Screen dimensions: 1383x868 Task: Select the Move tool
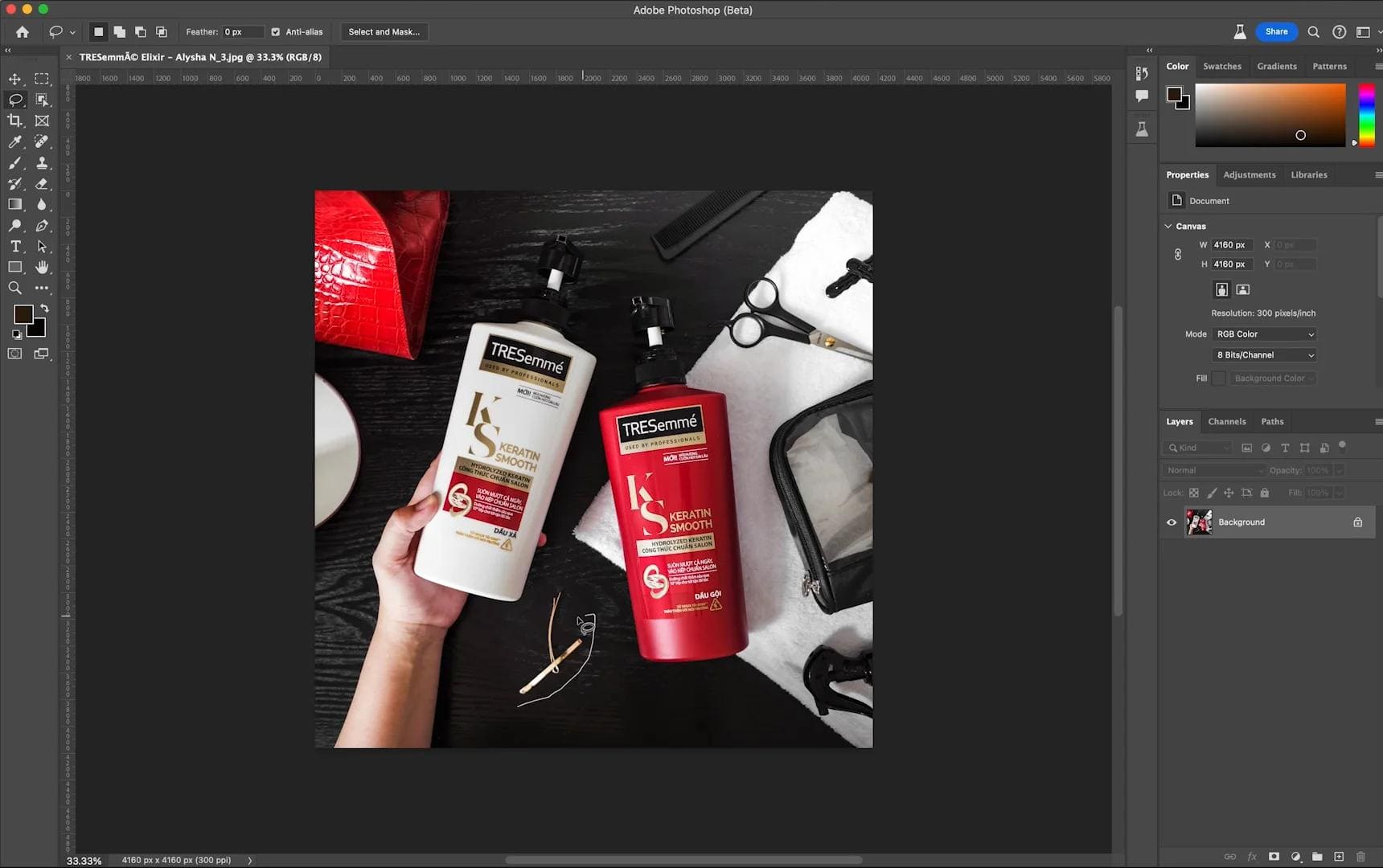point(14,79)
